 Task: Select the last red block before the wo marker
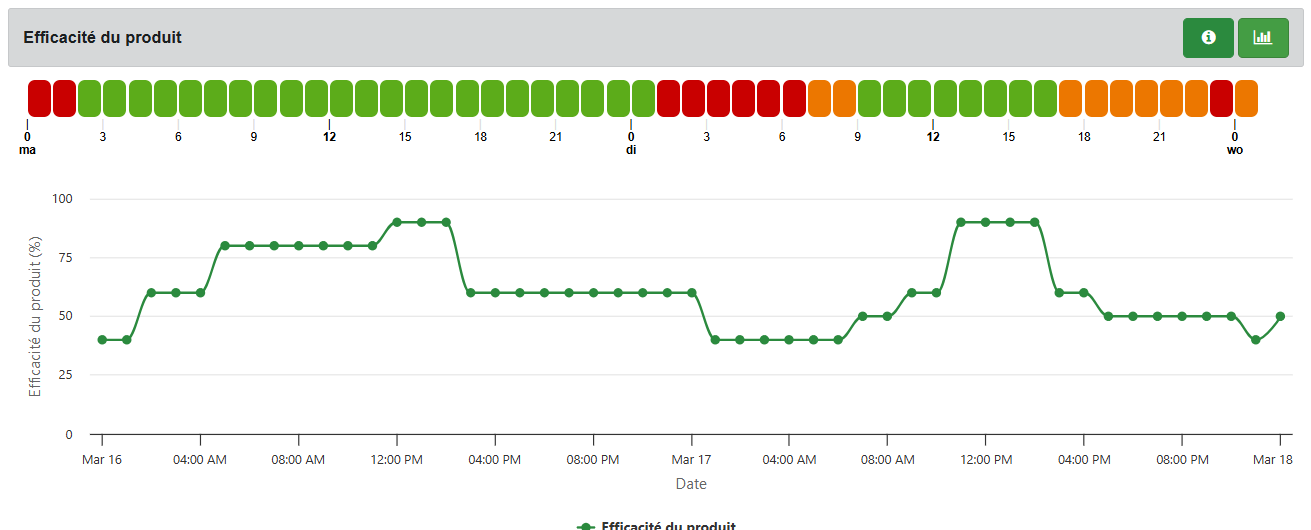1221,98
